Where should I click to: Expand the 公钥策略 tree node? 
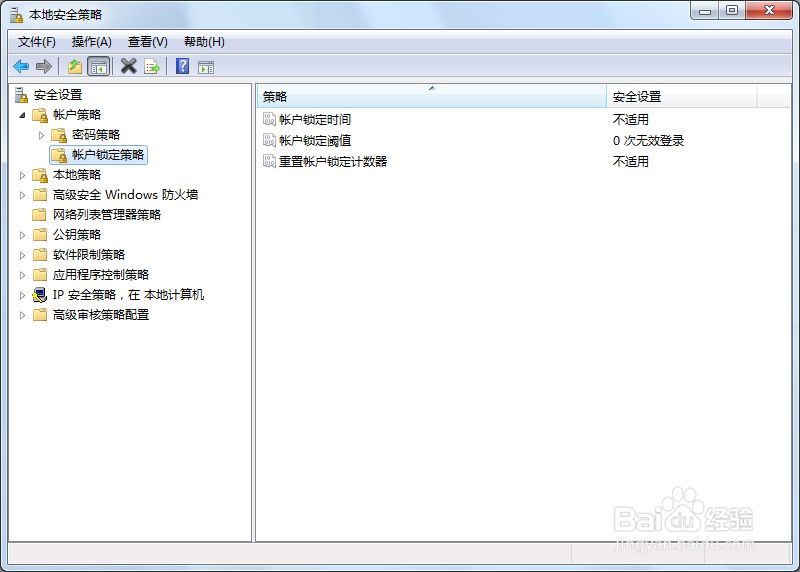pos(22,235)
